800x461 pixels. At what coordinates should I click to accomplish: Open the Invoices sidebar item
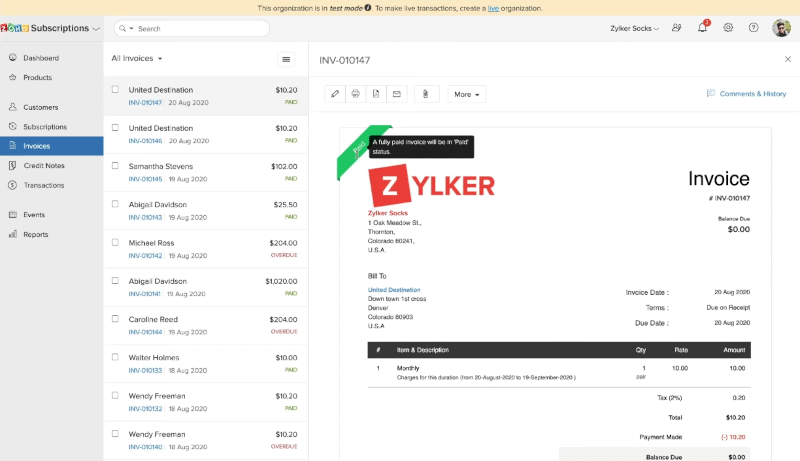click(52, 146)
